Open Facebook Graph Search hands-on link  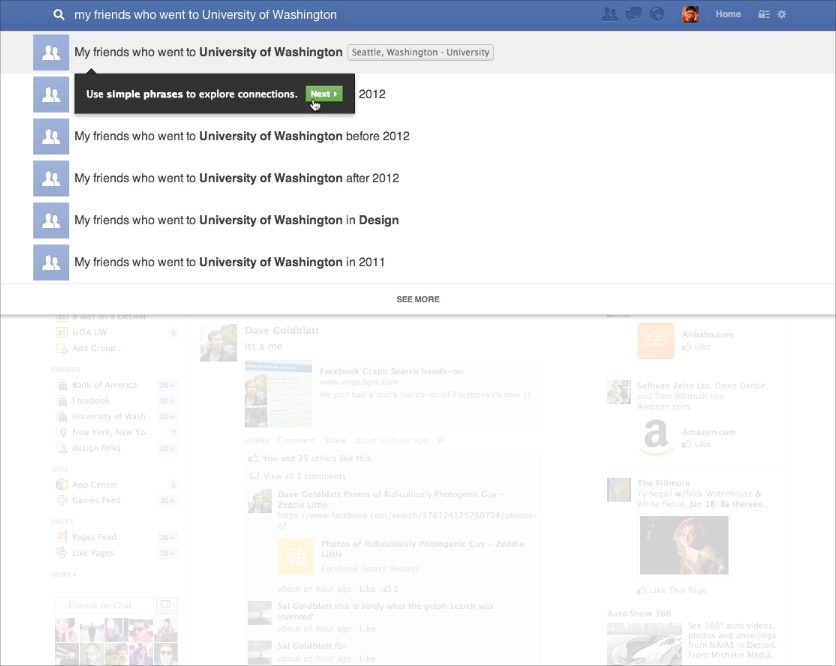[x=391, y=371]
